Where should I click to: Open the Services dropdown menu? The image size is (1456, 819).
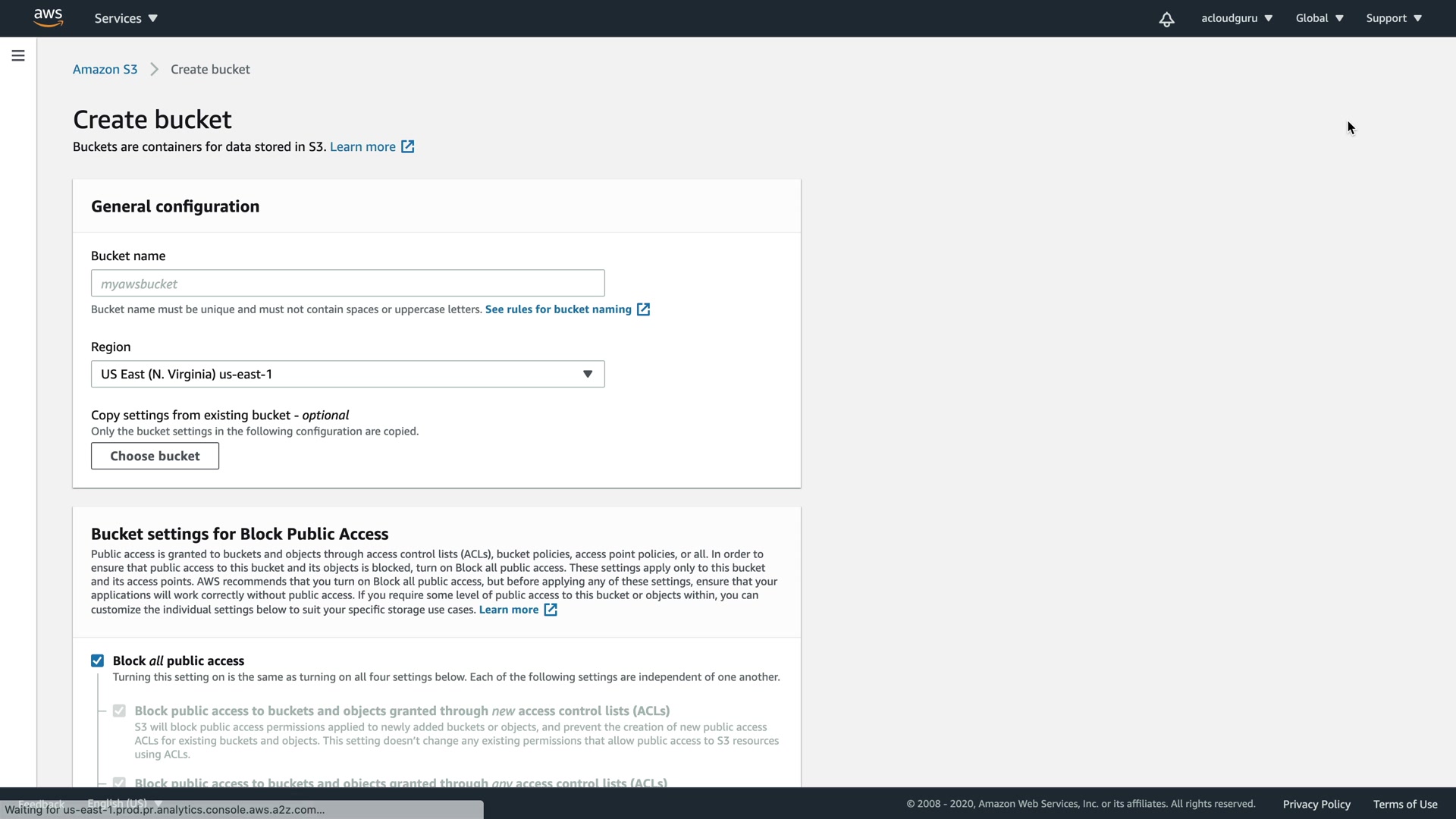click(126, 18)
